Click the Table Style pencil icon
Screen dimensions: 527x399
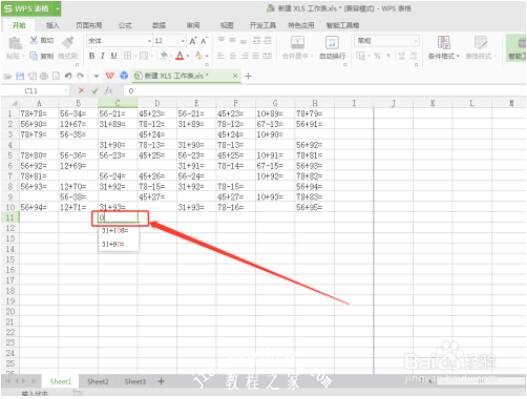coord(481,42)
